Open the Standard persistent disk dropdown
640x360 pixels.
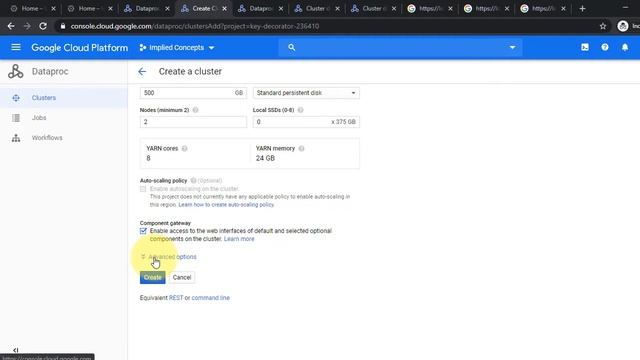click(x=306, y=93)
